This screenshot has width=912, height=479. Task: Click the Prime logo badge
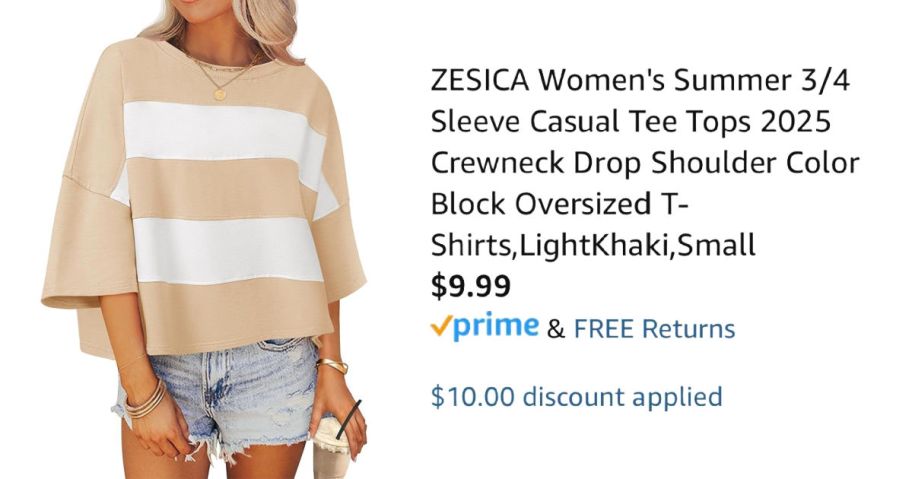coord(484,327)
